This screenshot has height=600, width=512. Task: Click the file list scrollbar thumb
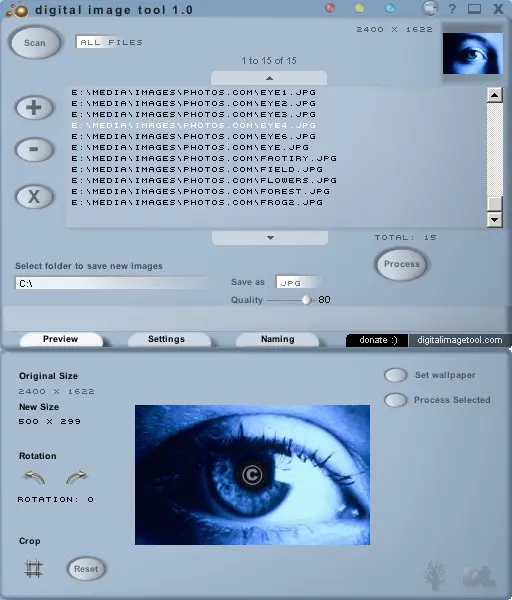[x=494, y=203]
